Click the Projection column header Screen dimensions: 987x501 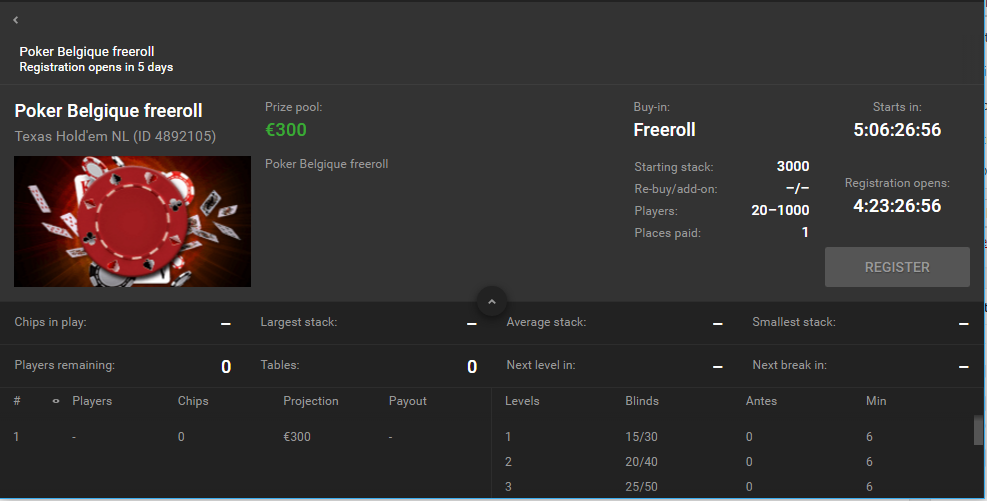coord(311,401)
